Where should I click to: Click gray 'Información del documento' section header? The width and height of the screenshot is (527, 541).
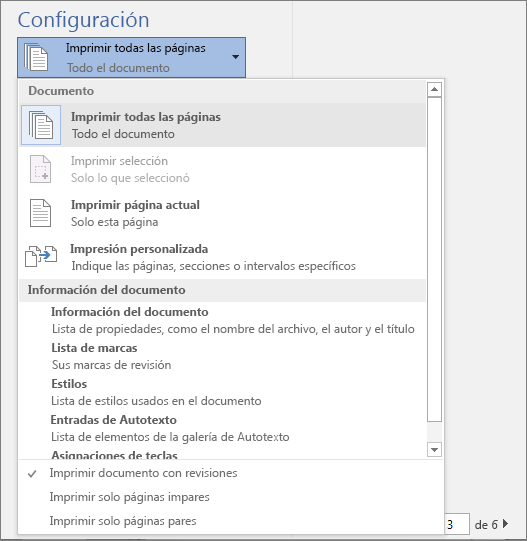tap(223, 290)
